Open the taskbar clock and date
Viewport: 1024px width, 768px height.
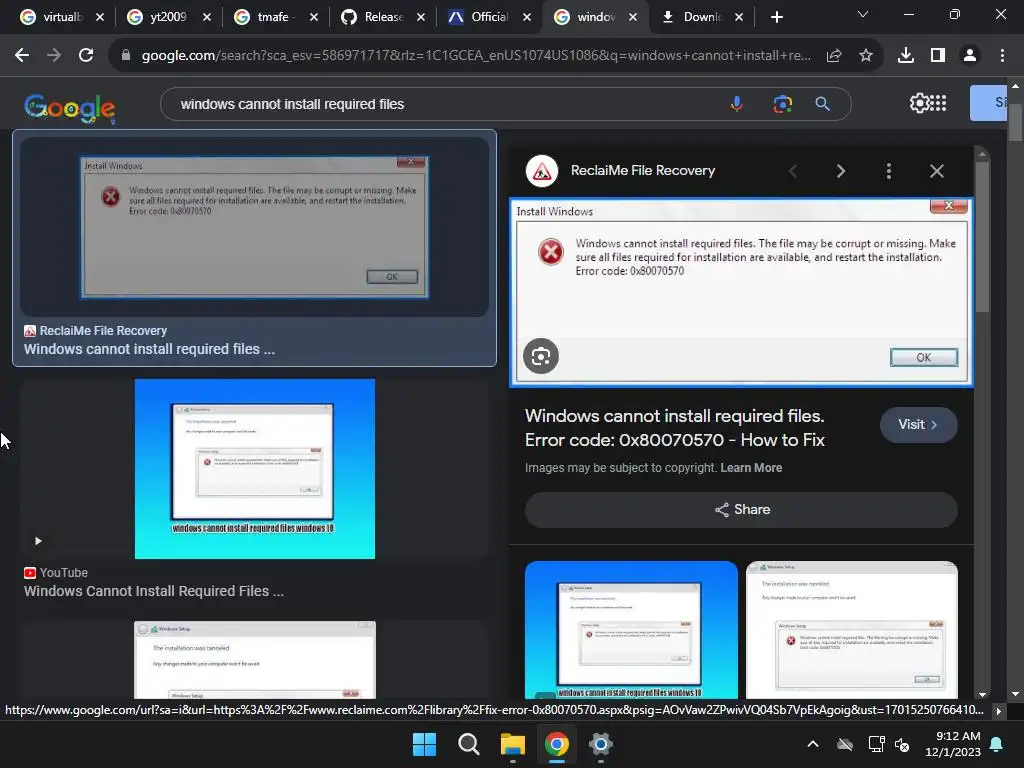(x=953, y=744)
